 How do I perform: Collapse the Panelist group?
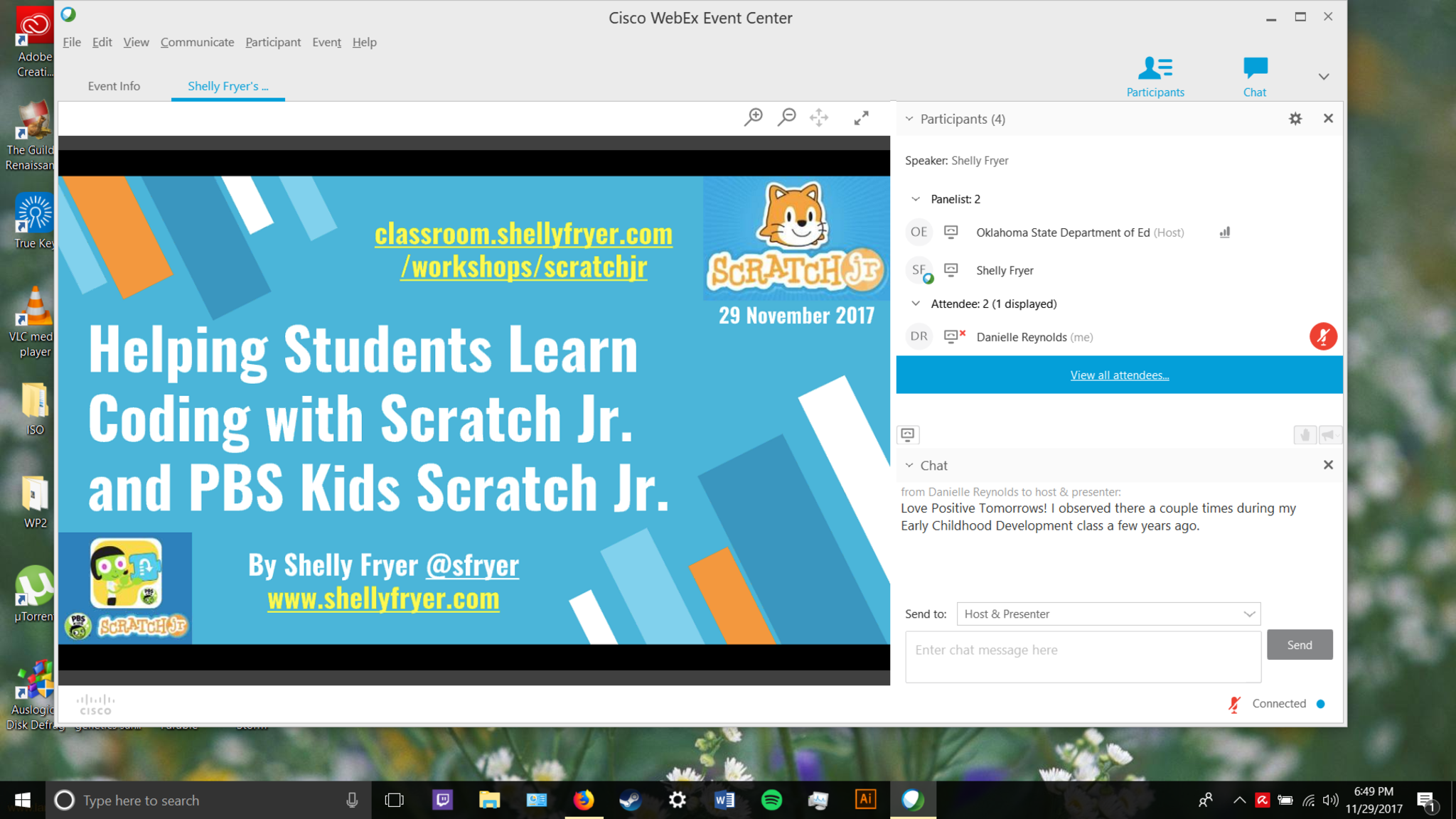(916, 199)
